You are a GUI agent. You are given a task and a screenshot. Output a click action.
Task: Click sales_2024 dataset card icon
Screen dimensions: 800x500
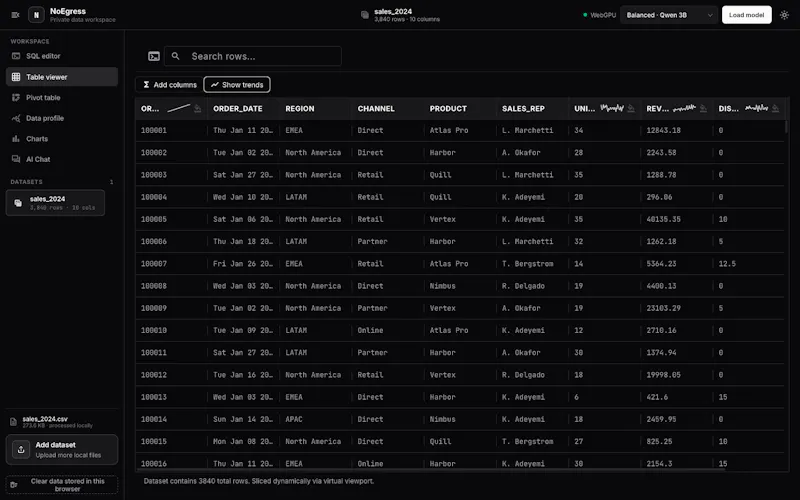(18, 203)
